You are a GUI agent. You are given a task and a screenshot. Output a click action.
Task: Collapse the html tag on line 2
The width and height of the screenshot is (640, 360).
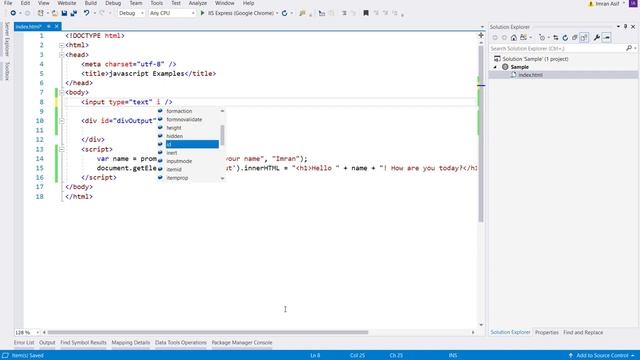pos(62,45)
